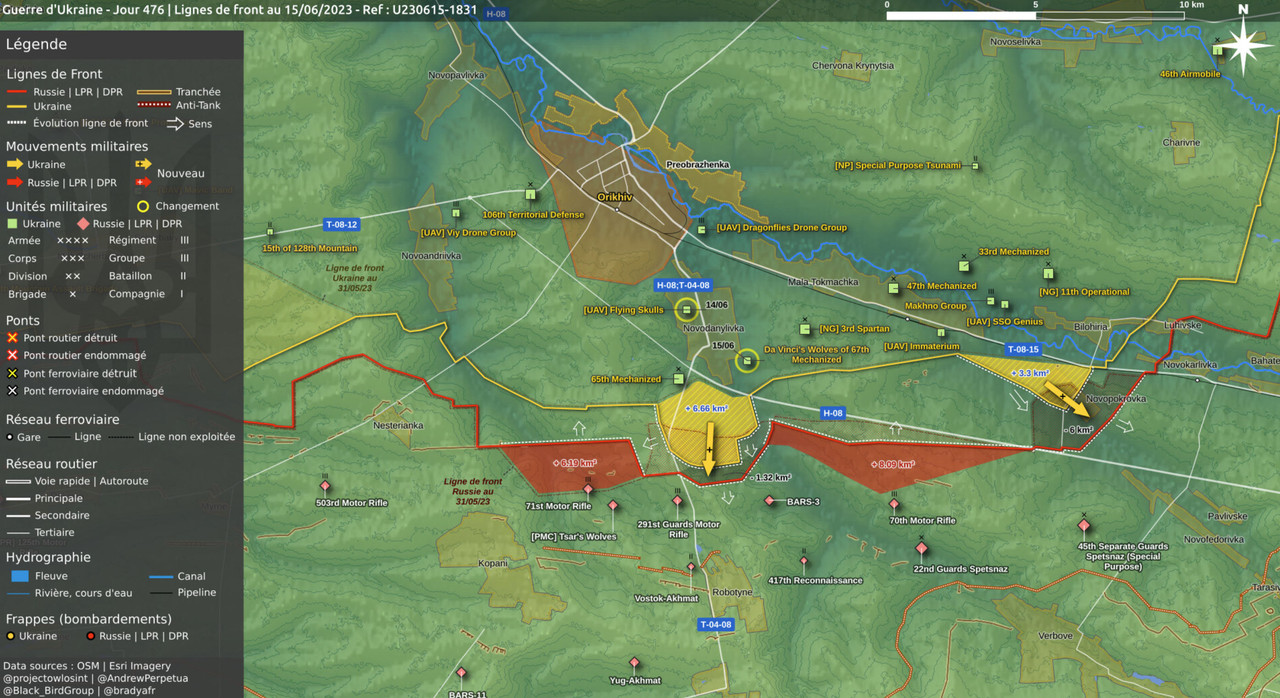Viewport: 1280px width, 698px height.
Task: Select the circled Da Vinci's Wolves marker
Action: click(747, 360)
